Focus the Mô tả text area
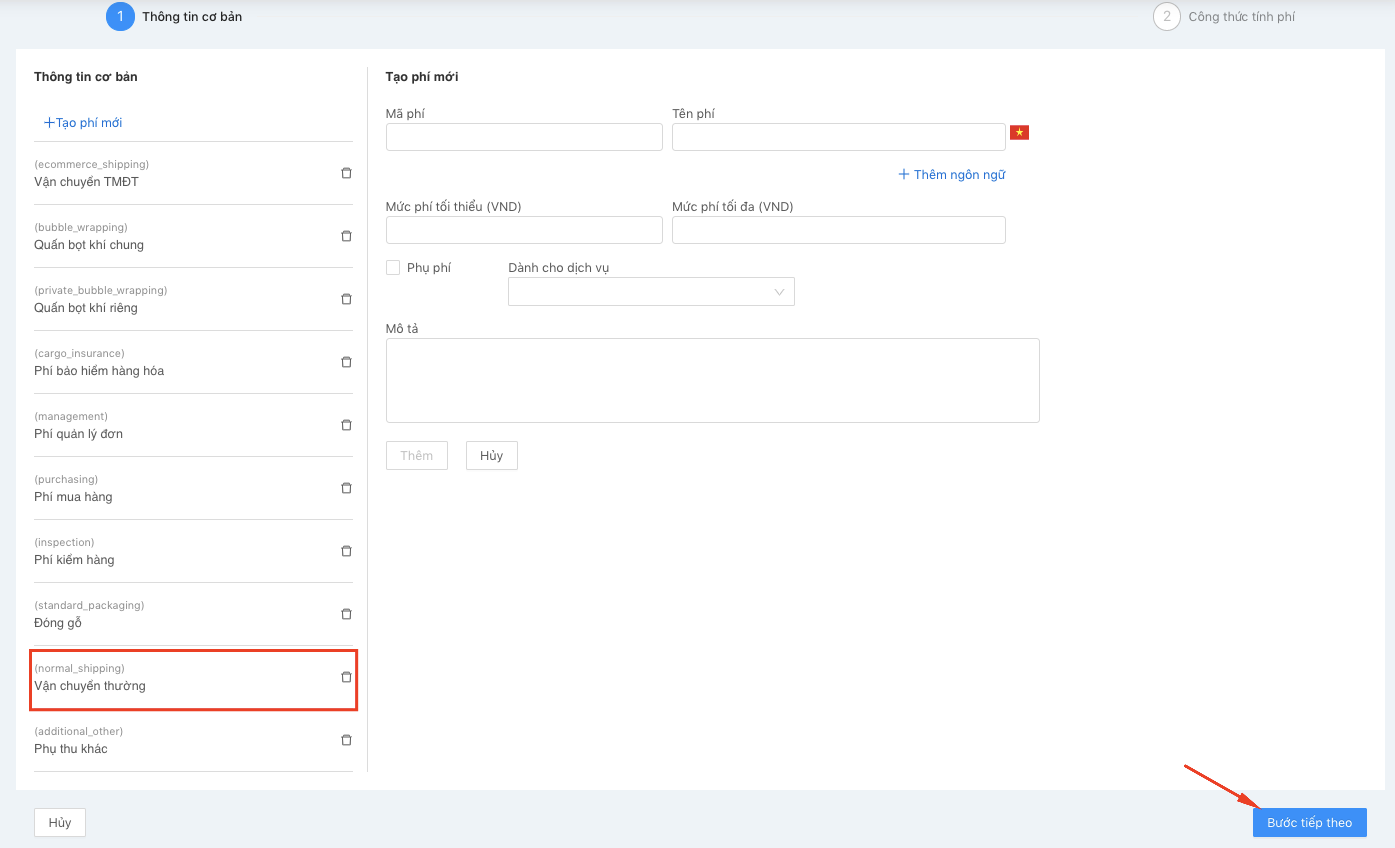 pyautogui.click(x=712, y=380)
